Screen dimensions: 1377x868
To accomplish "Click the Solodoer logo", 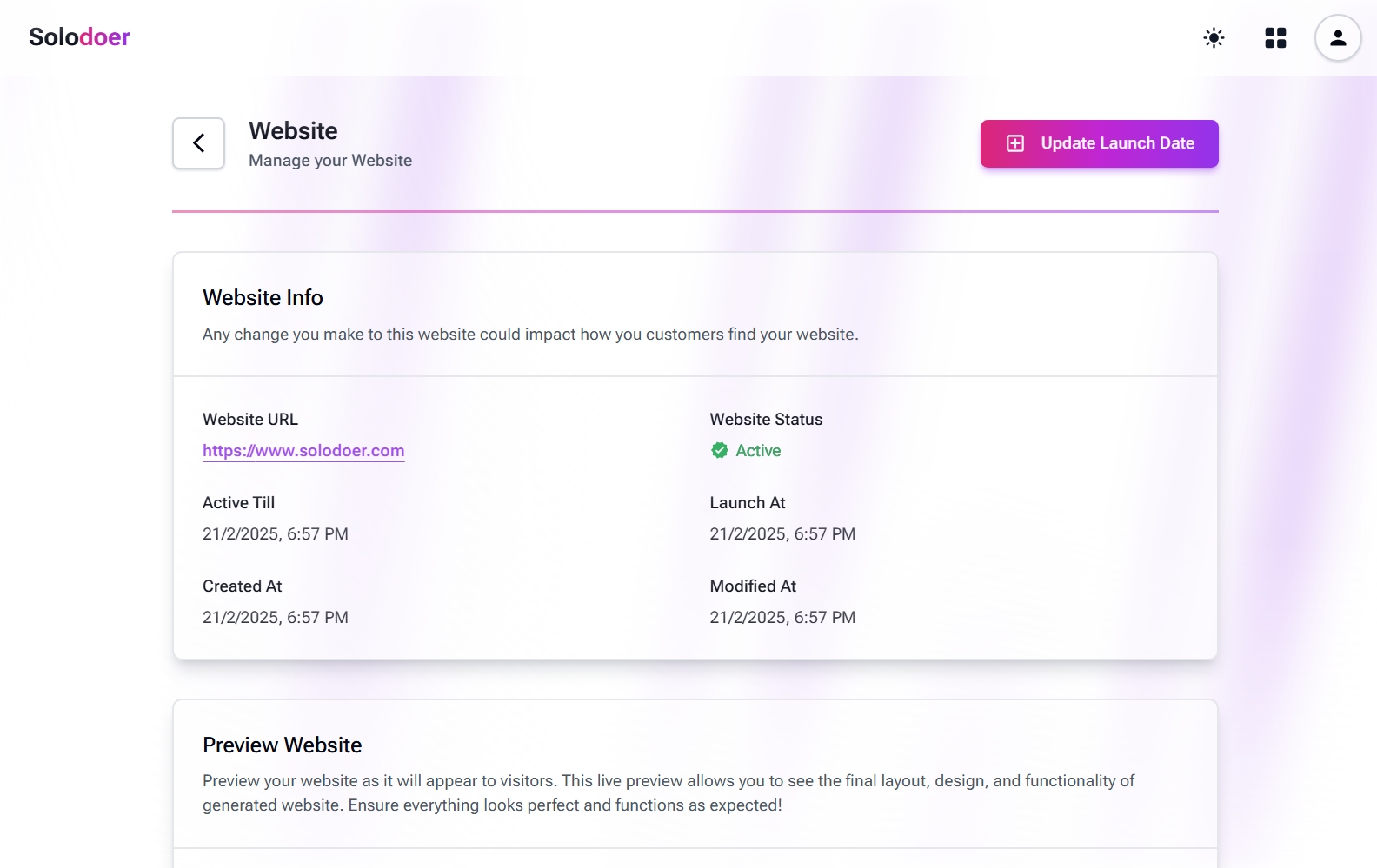I will [x=79, y=36].
